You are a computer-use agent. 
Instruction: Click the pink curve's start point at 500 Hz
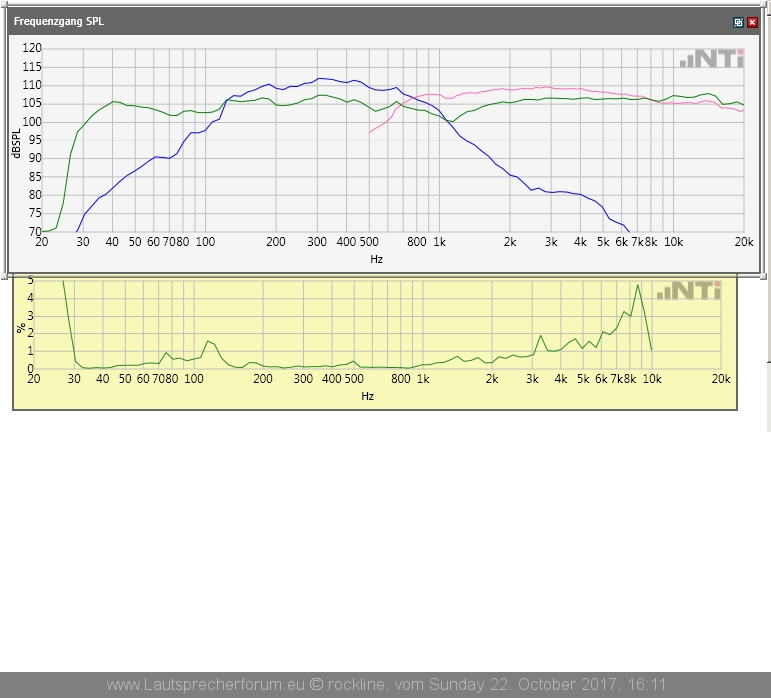point(370,132)
